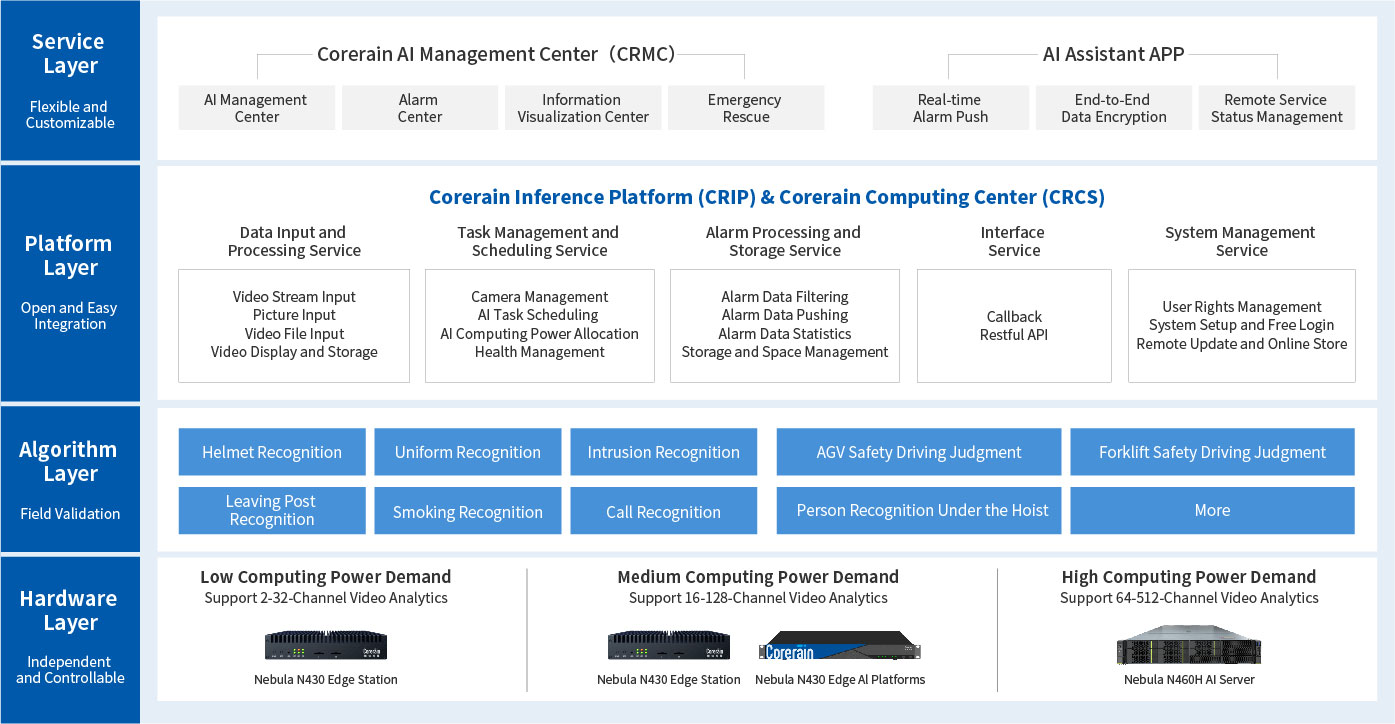This screenshot has height=724, width=1395.
Task: Click the More algorithms tile
Action: (x=1212, y=511)
